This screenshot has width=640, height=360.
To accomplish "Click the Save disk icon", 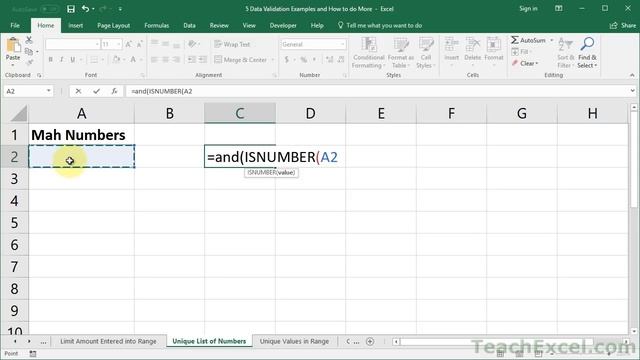I will coord(71,9).
